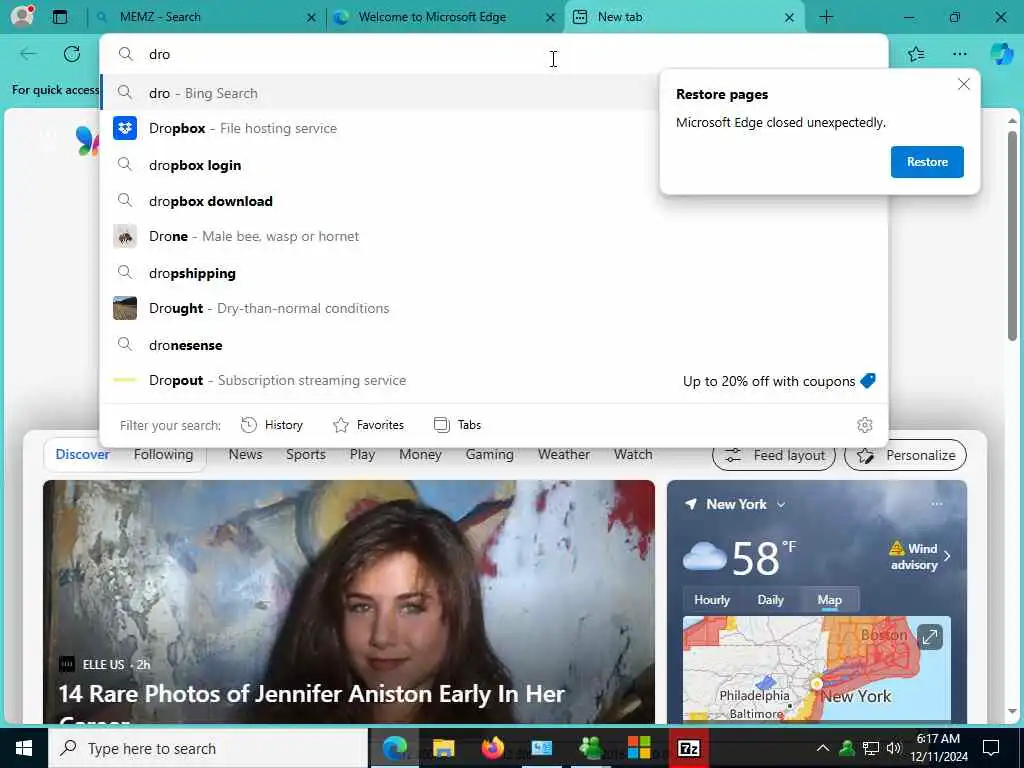
Task: Click Restore to reopen closed pages
Action: click(x=927, y=162)
